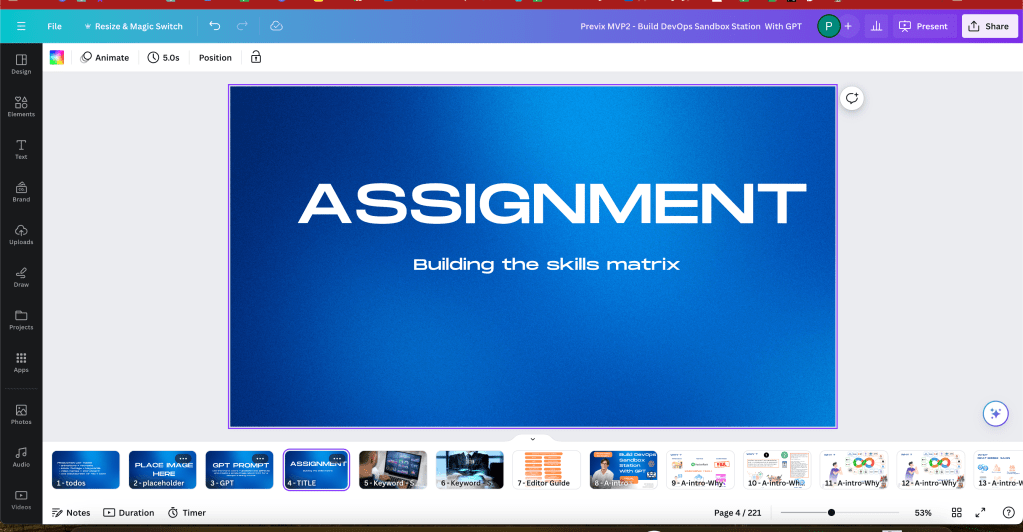The width and height of the screenshot is (1023, 532).
Task: Select the 8 - A-intro slide thumbnail
Action: (x=623, y=469)
